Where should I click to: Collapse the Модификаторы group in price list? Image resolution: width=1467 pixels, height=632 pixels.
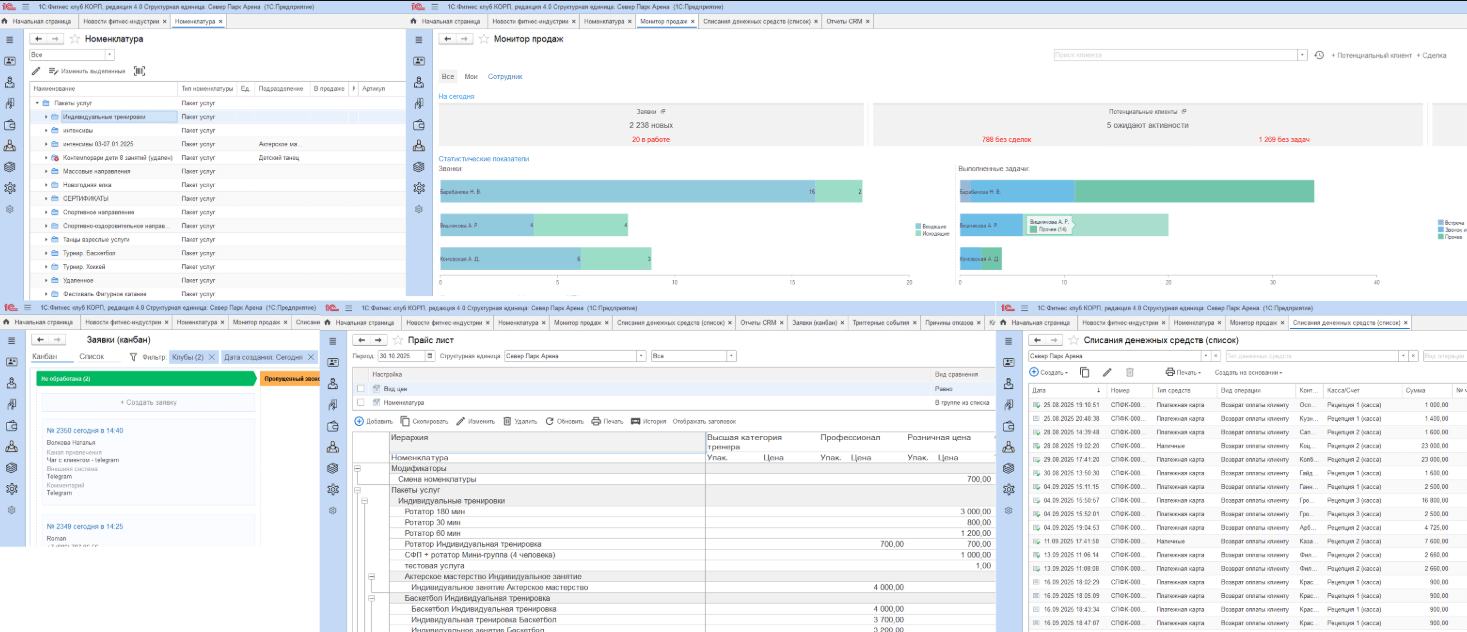358,468
